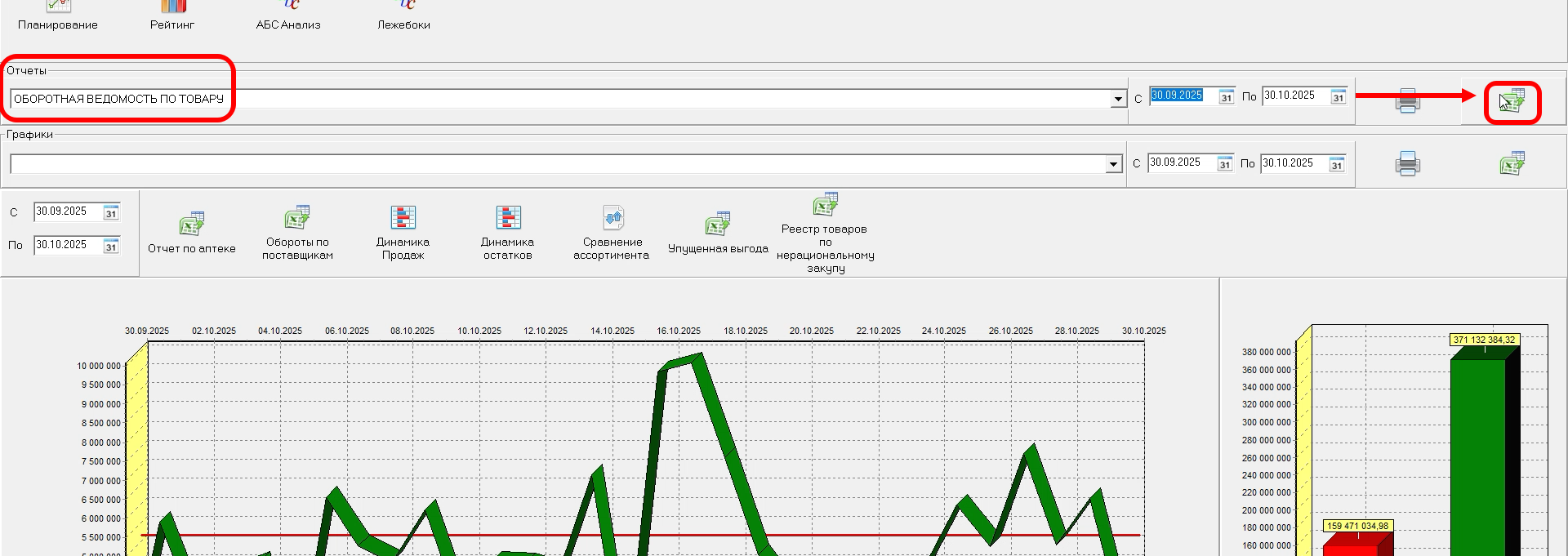Click axis date label 16.10.2025

pos(679,331)
